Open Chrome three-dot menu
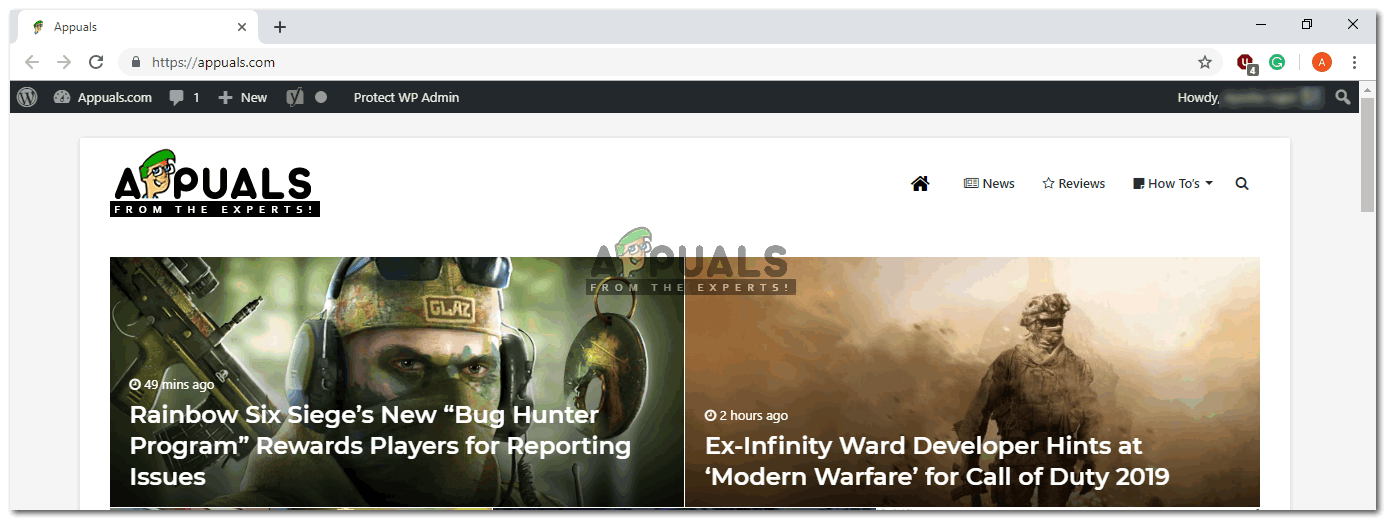Screen dimensions: 1387x521 coord(1355,62)
